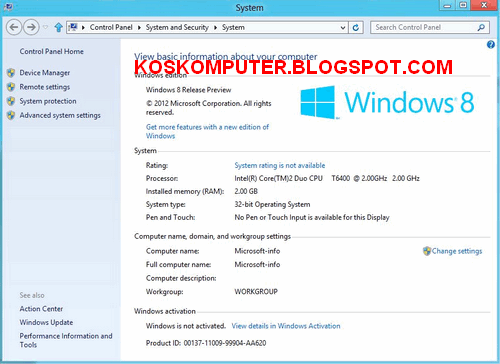Click the Windows 8 Release Preview text
This screenshot has width=500, height=364.
188,90
